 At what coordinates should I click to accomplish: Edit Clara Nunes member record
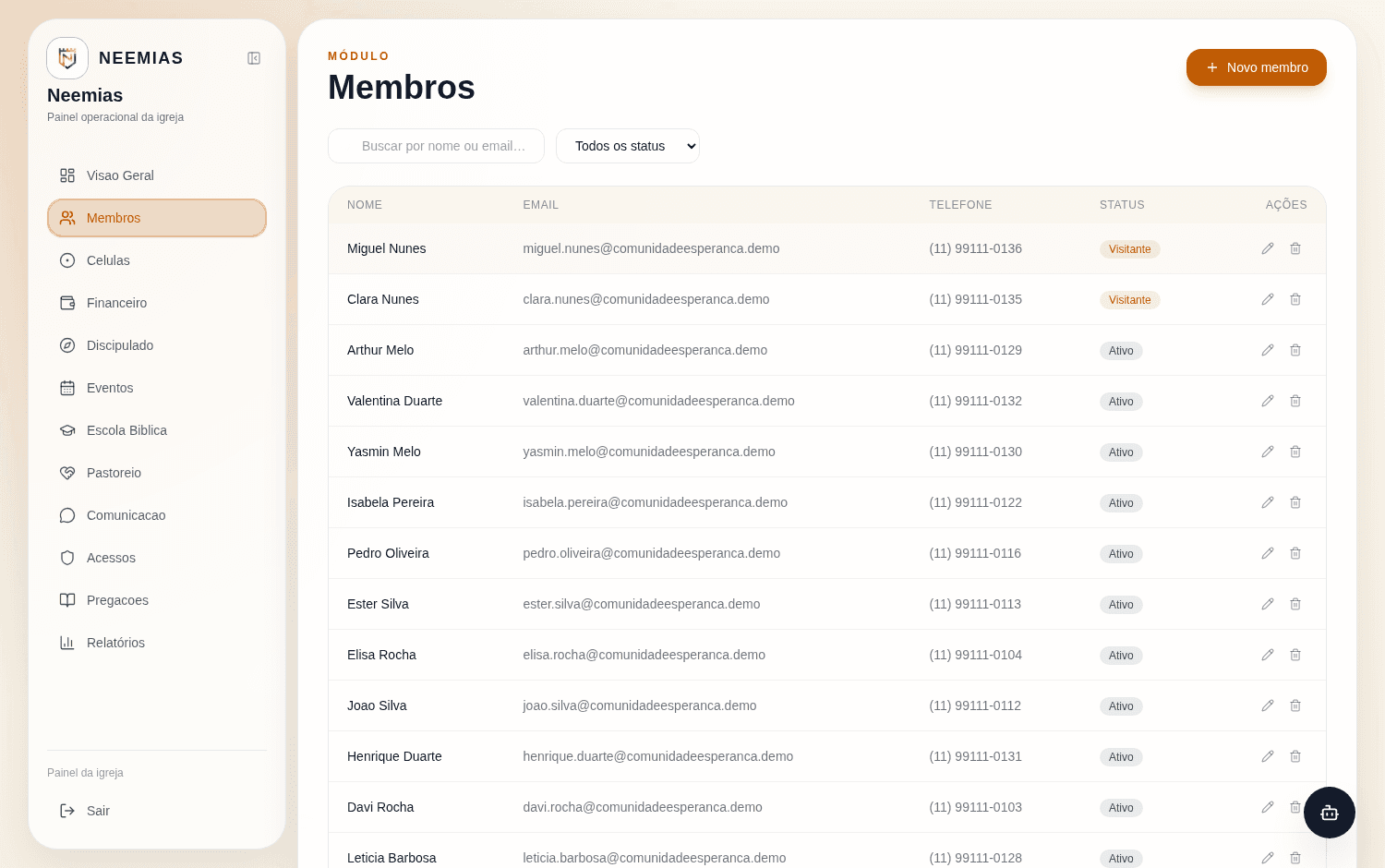[x=1268, y=299]
